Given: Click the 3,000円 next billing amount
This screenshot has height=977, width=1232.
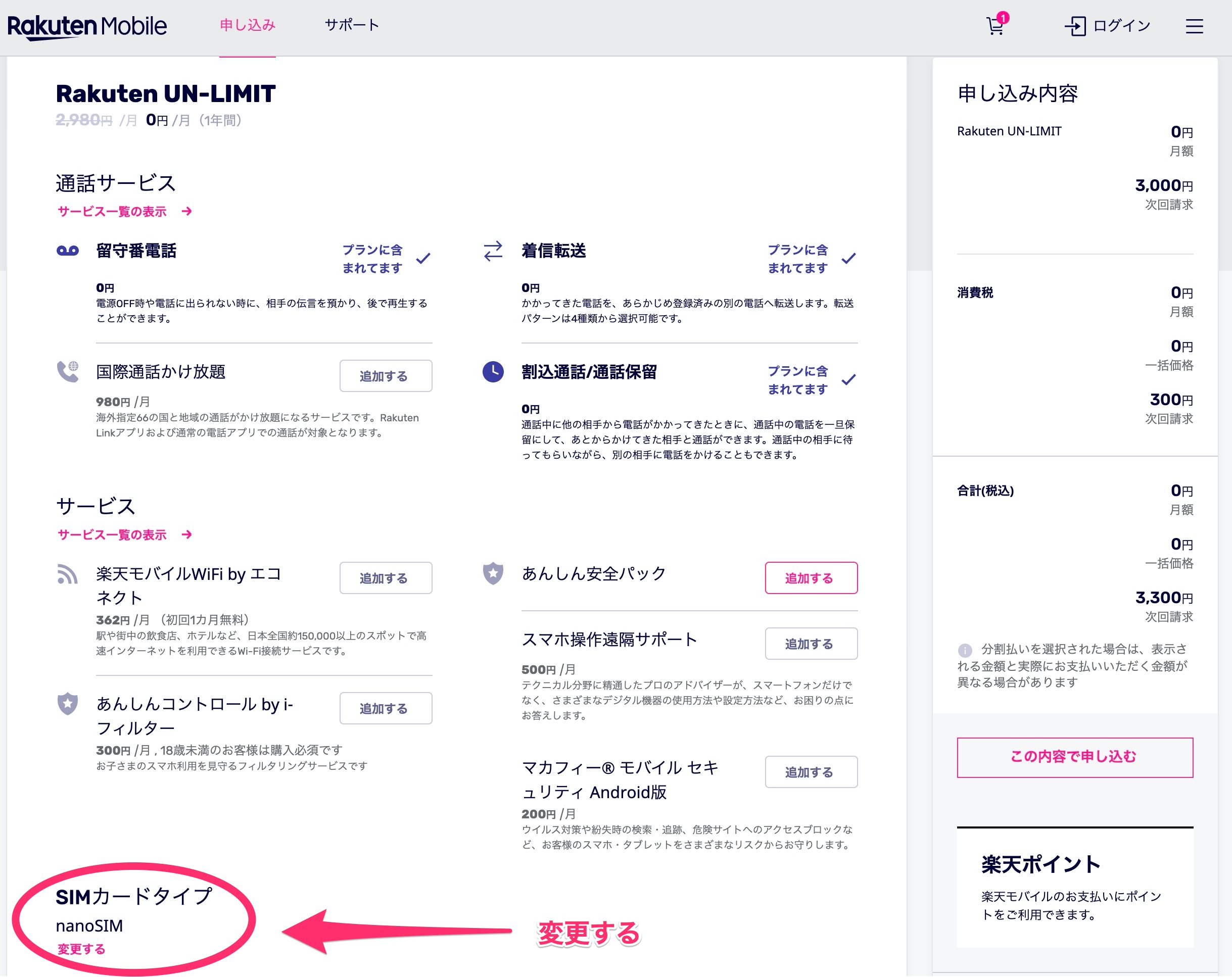Looking at the screenshot, I should tap(1164, 185).
